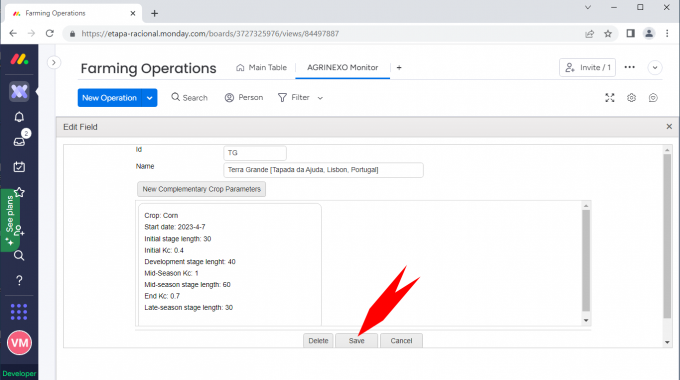This screenshot has width=680, height=380.
Task: Click the dialog scrollbar down arrow
Action: pyautogui.click(x=667, y=342)
